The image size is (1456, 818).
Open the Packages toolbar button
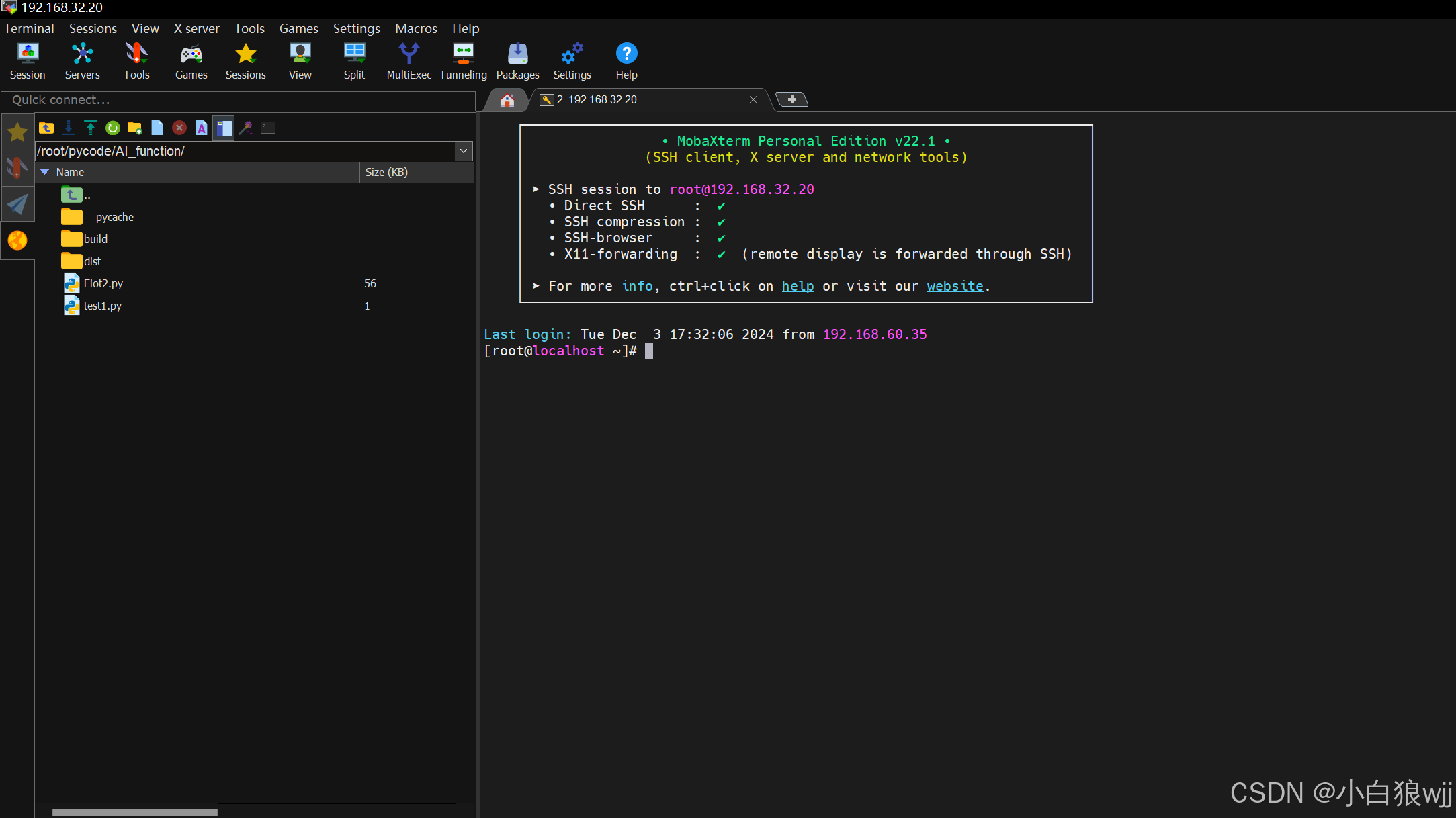click(517, 61)
